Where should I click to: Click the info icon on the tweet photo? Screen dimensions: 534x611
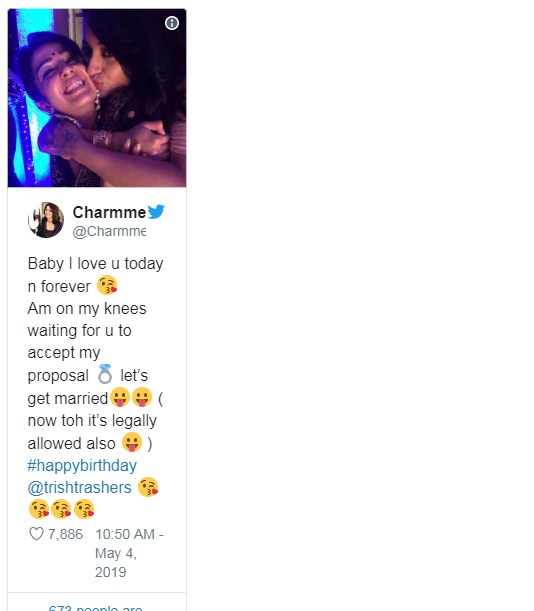pos(172,23)
